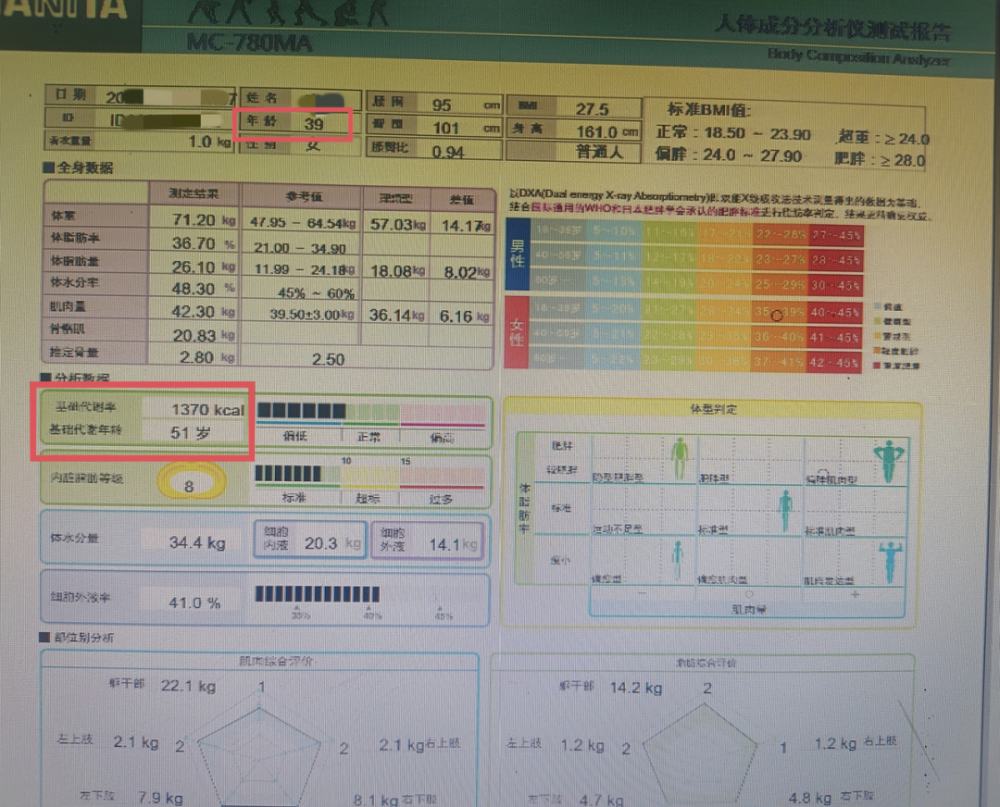
Task: Click the intracellular fluid 20.3 kg box
Action: [311, 540]
